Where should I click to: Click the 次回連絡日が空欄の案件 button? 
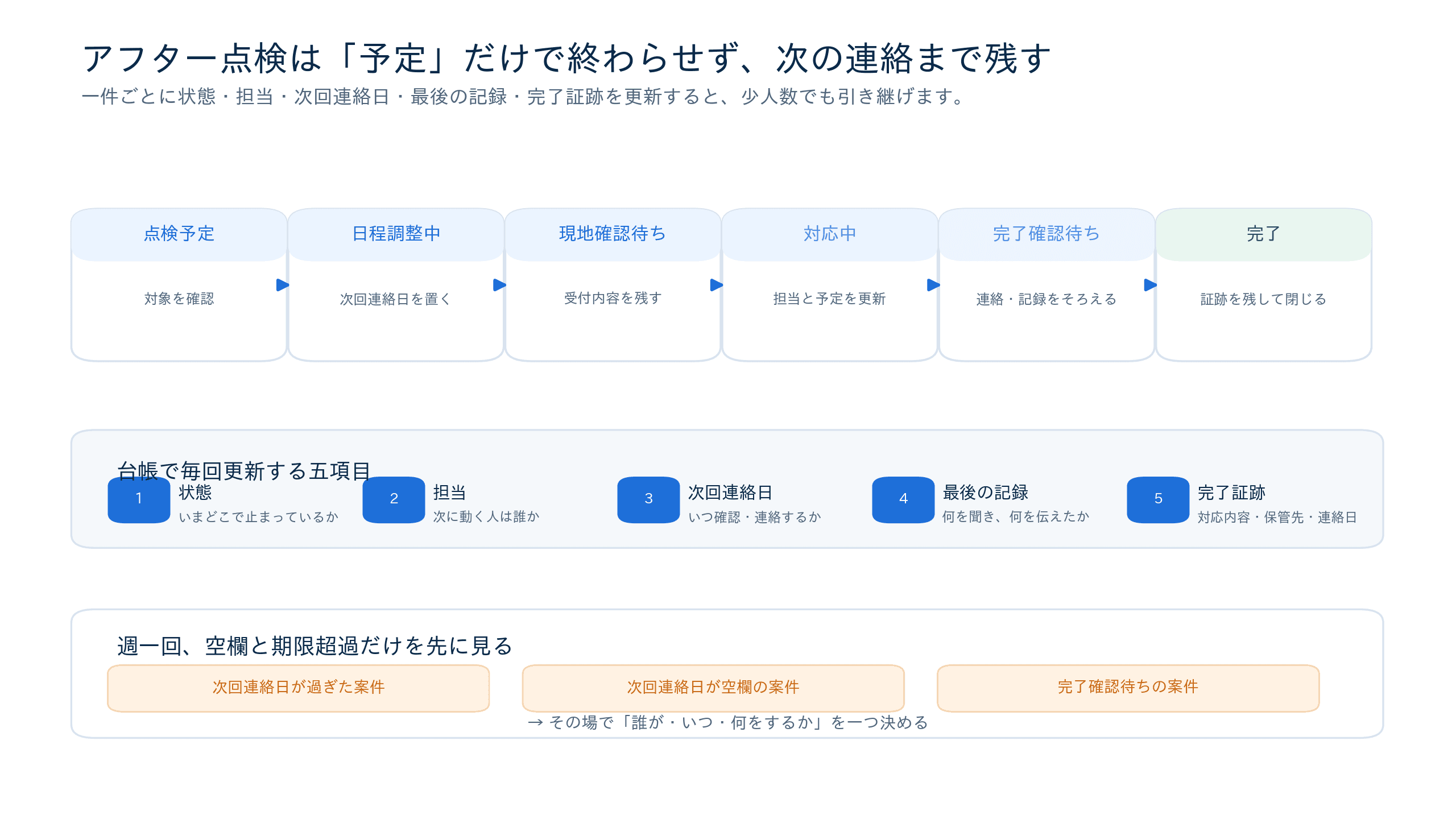(x=713, y=688)
